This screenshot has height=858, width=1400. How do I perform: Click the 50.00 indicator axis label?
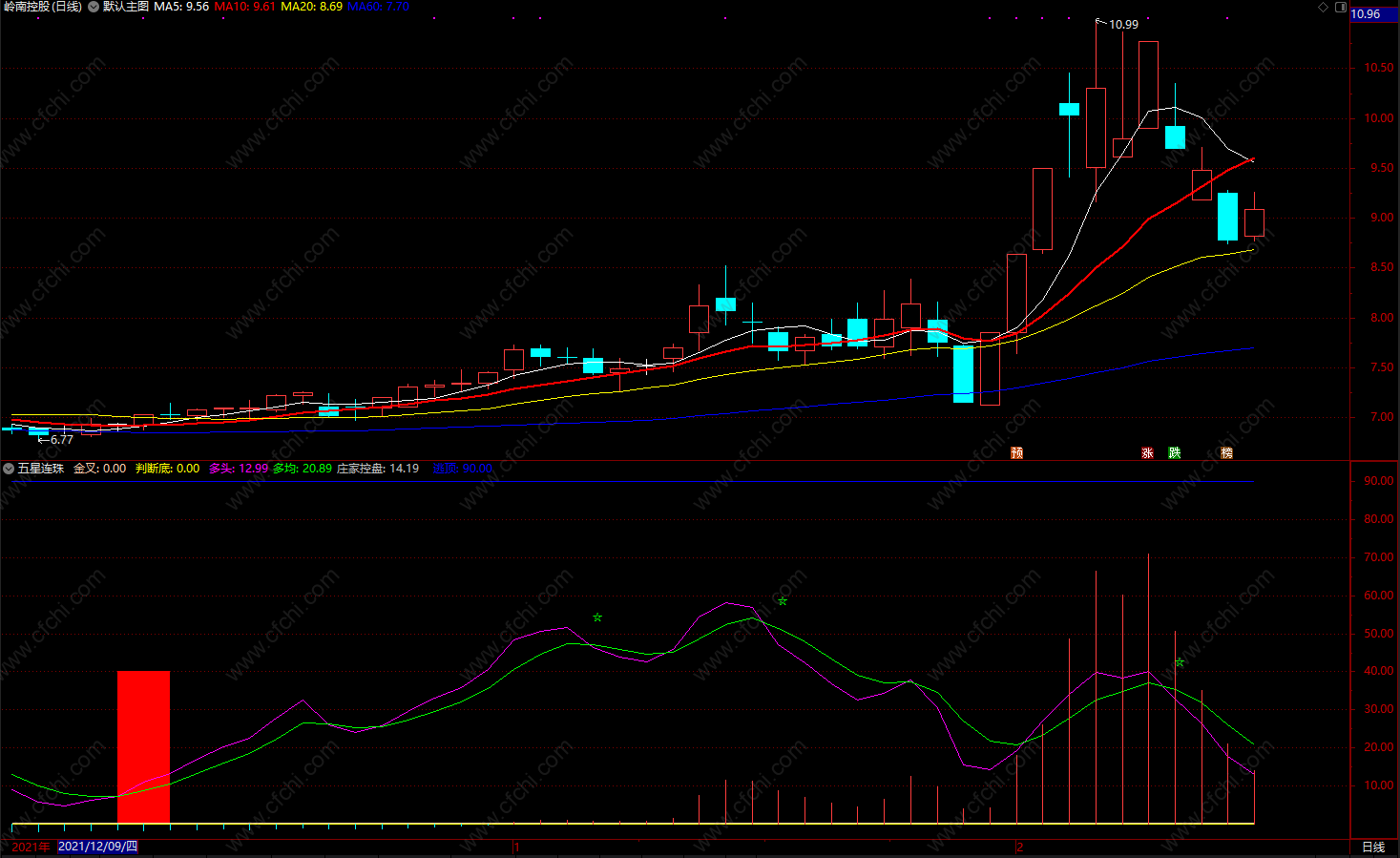pyautogui.click(x=1379, y=634)
